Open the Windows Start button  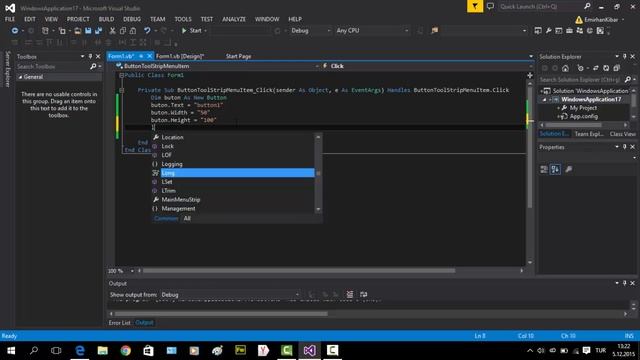point(11,351)
